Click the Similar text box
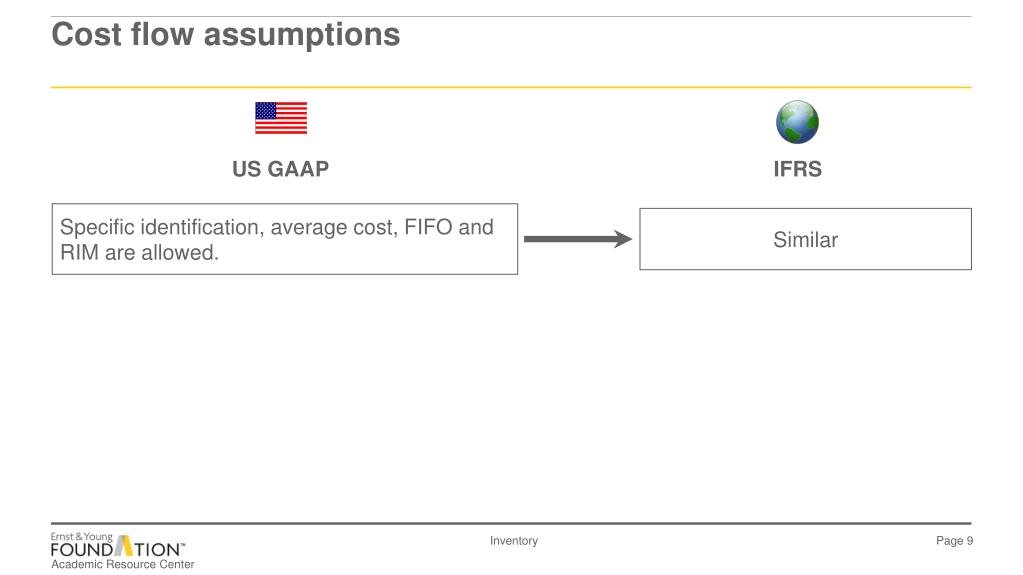 [x=805, y=239]
